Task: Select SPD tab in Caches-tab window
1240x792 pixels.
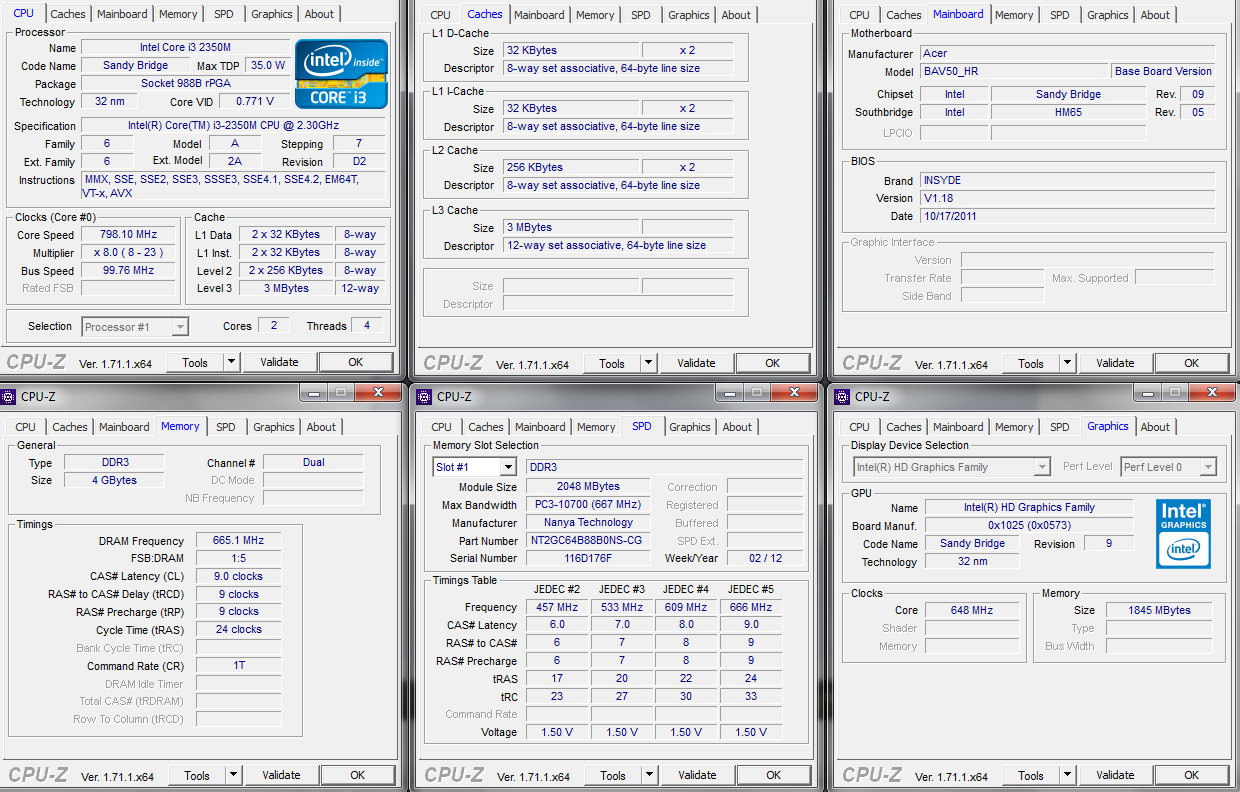Action: tap(641, 15)
